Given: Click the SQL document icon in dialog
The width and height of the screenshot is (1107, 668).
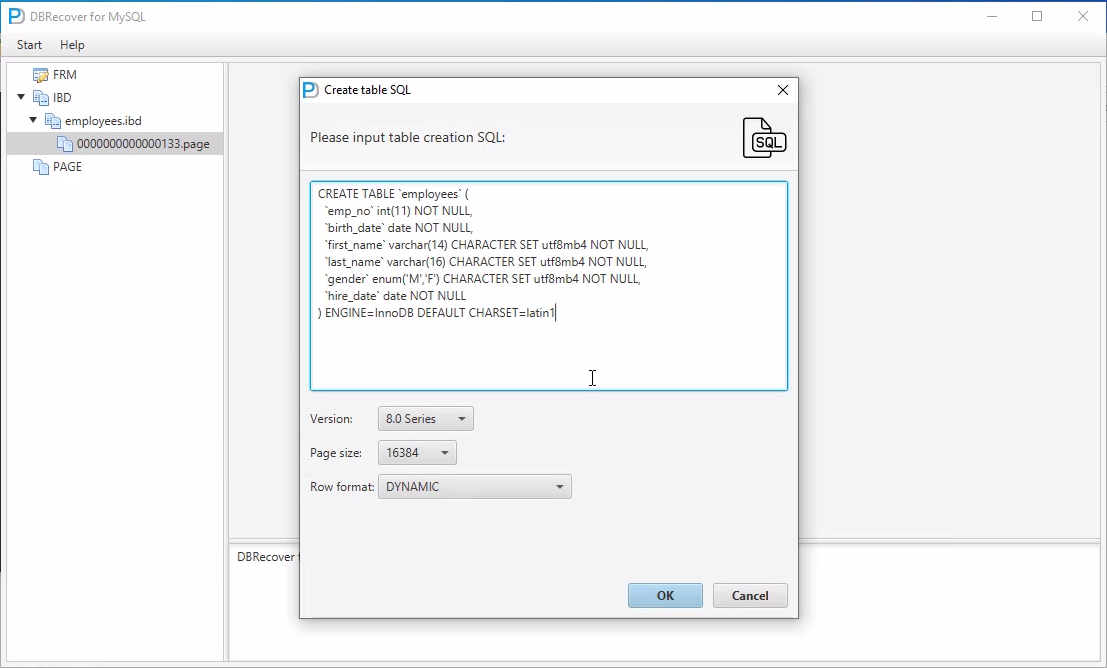Looking at the screenshot, I should [x=764, y=138].
